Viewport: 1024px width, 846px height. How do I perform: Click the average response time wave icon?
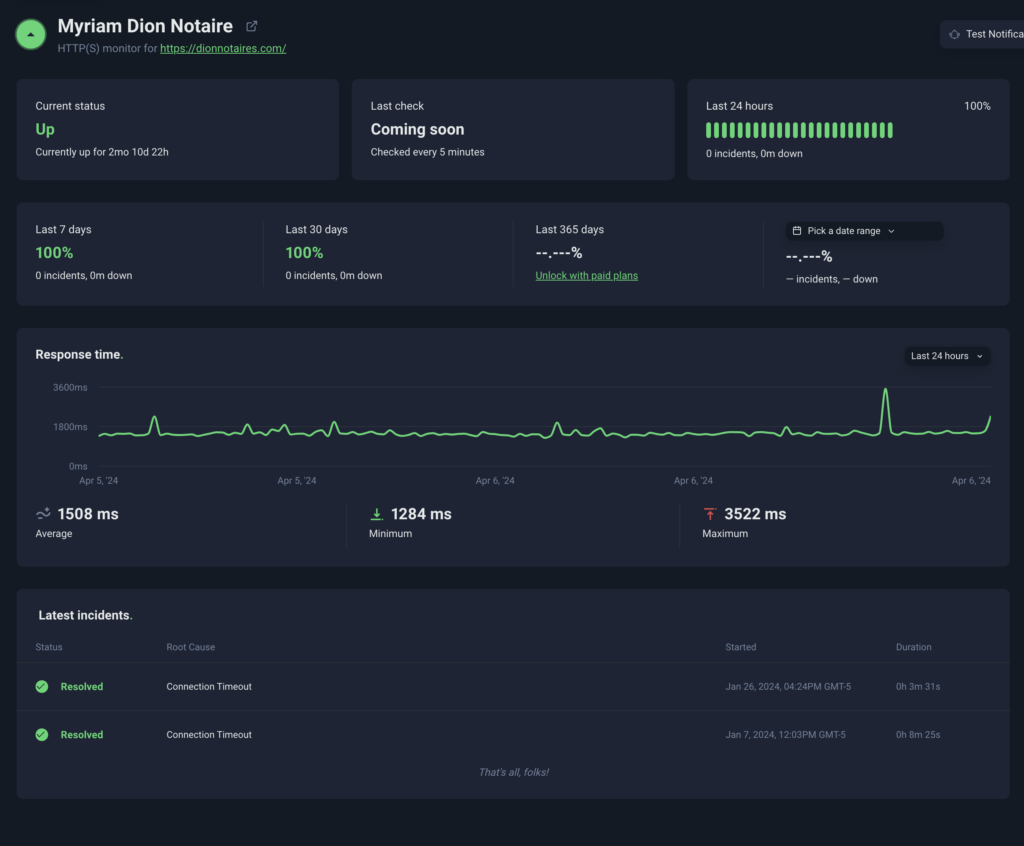[x=43, y=514]
